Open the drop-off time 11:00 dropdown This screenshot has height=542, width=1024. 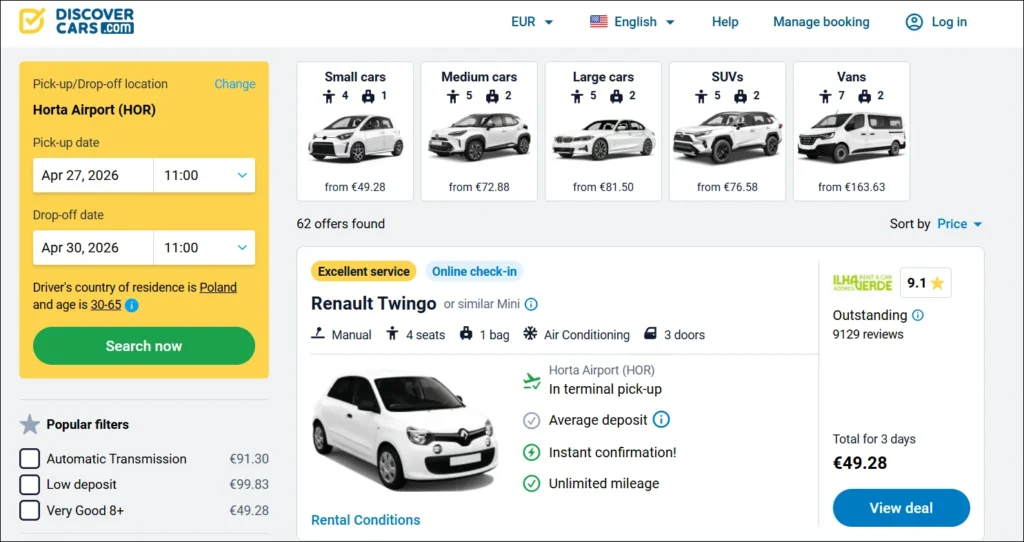(204, 247)
